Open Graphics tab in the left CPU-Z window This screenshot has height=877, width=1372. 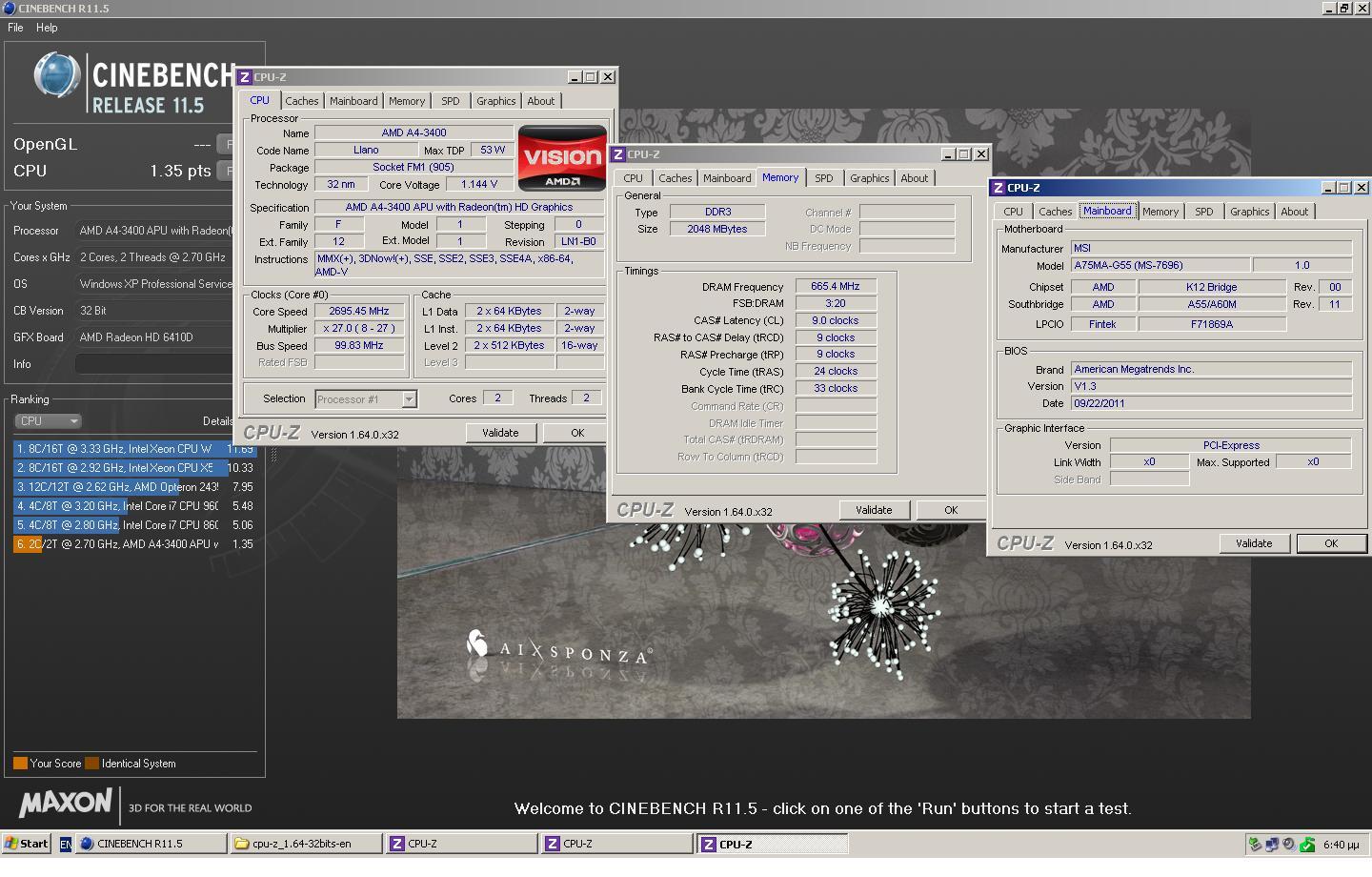[x=496, y=101]
